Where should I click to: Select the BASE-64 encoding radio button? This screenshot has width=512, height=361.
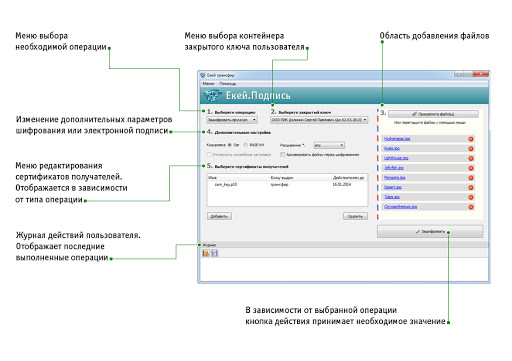point(246,145)
